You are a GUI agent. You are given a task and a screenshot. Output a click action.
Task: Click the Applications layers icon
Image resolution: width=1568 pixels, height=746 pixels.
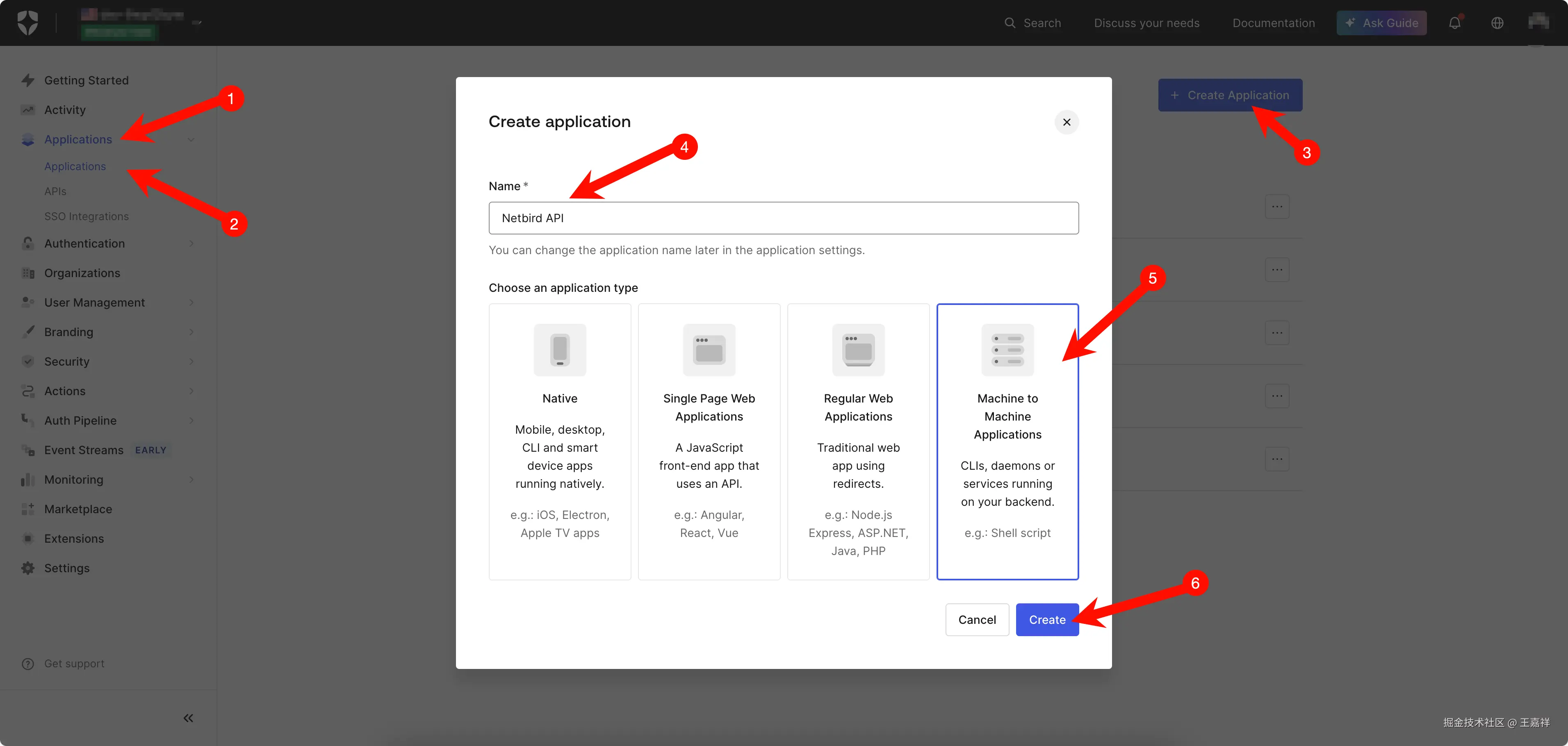[28, 139]
